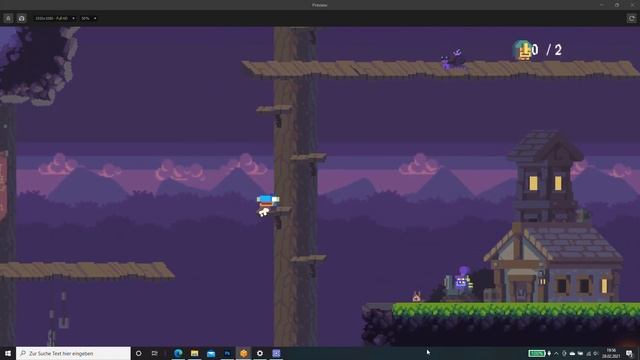Open the notification center icon
The image size is (640, 360).
pos(629,353)
